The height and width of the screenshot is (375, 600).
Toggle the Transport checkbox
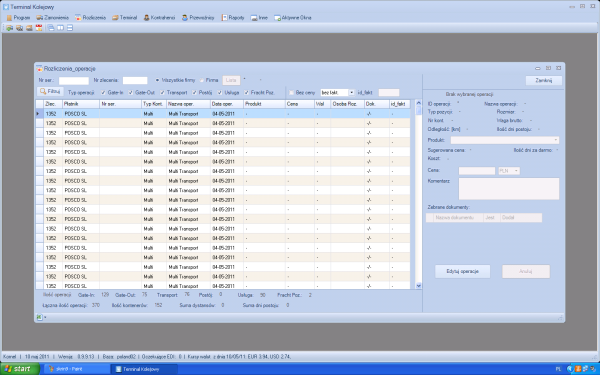coord(162,93)
